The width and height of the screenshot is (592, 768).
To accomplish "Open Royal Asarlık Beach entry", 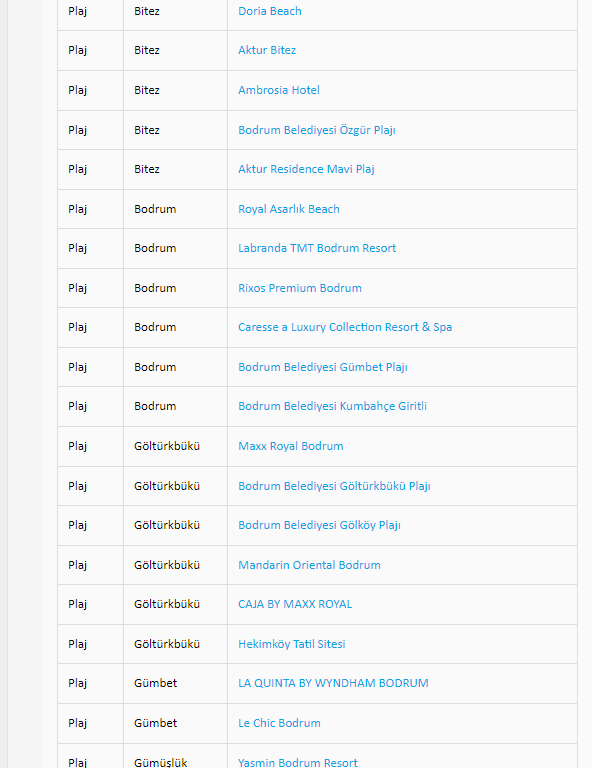I will [288, 209].
